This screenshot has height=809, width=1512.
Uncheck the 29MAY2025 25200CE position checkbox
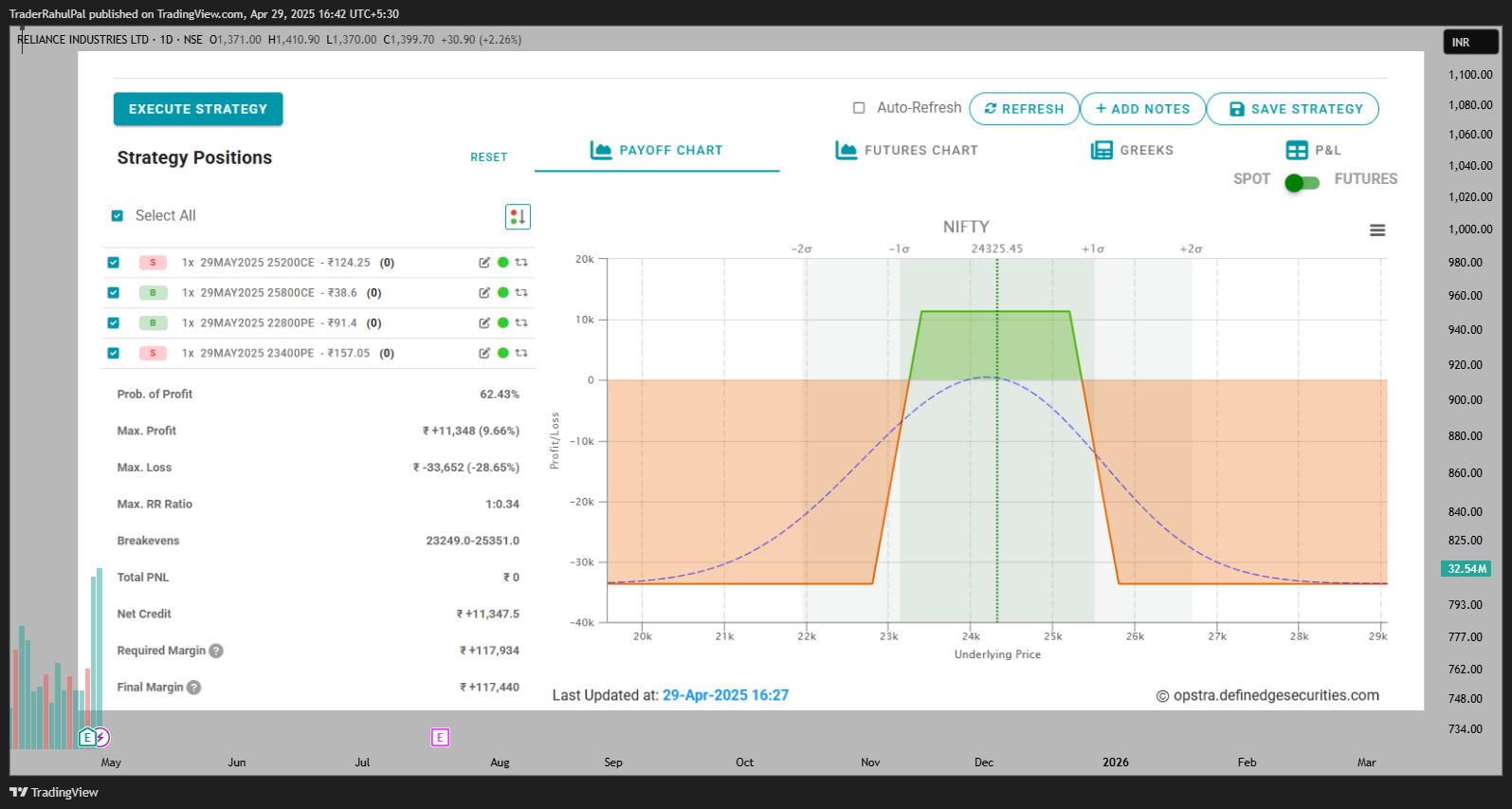tap(114, 263)
